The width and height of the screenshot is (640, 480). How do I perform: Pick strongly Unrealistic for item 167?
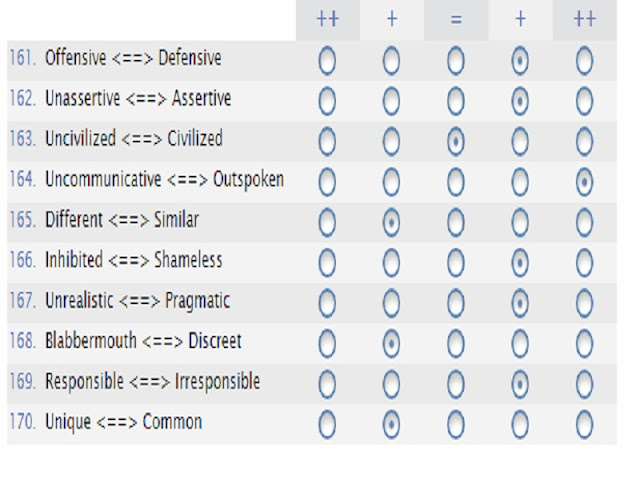[327, 303]
